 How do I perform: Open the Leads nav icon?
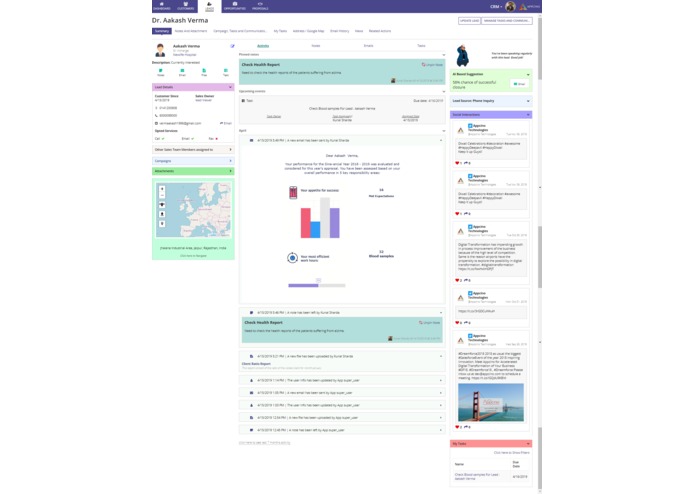click(x=209, y=6)
